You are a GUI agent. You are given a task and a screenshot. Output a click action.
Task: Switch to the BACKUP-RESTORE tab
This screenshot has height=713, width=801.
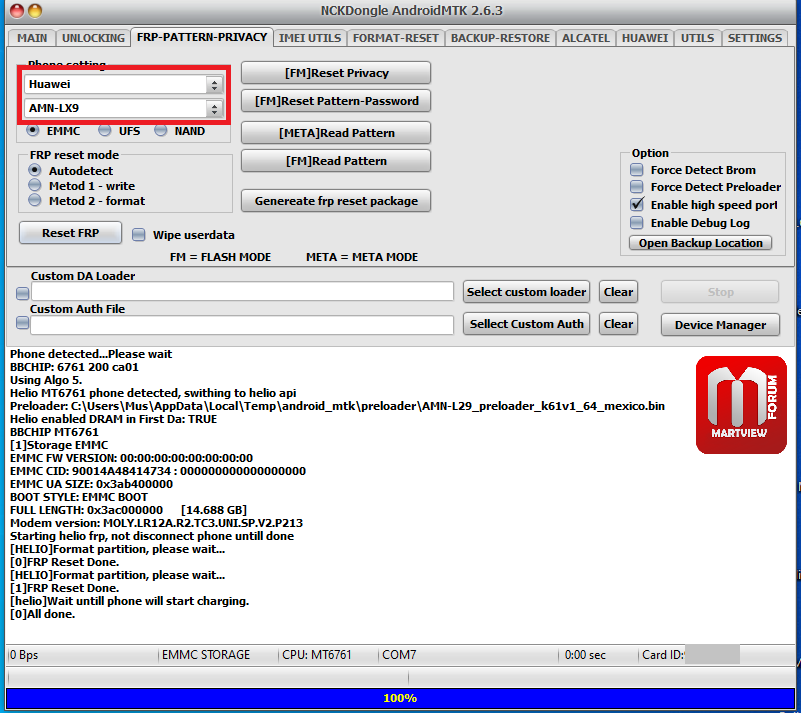pos(500,38)
